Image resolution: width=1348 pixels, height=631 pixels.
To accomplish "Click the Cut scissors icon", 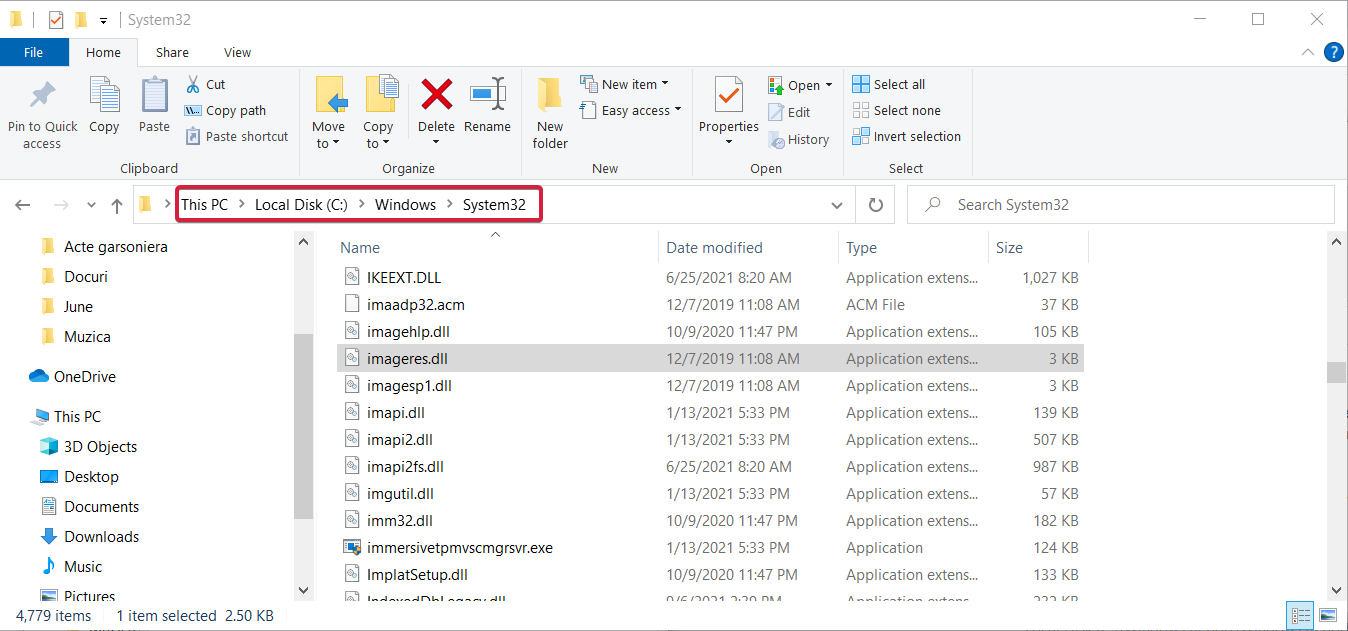I will (193, 84).
